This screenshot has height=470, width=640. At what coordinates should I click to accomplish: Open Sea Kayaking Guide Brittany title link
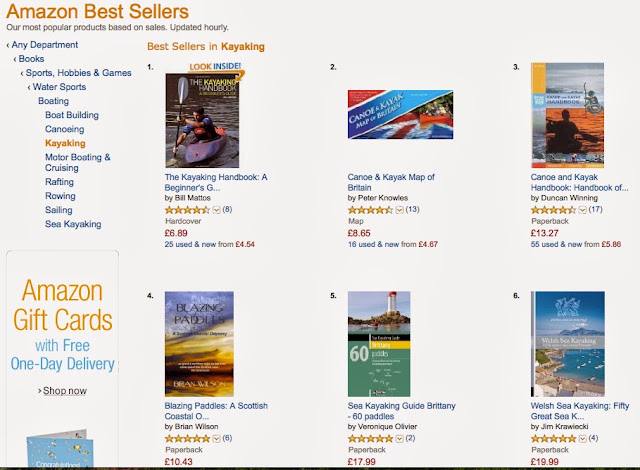click(401, 411)
